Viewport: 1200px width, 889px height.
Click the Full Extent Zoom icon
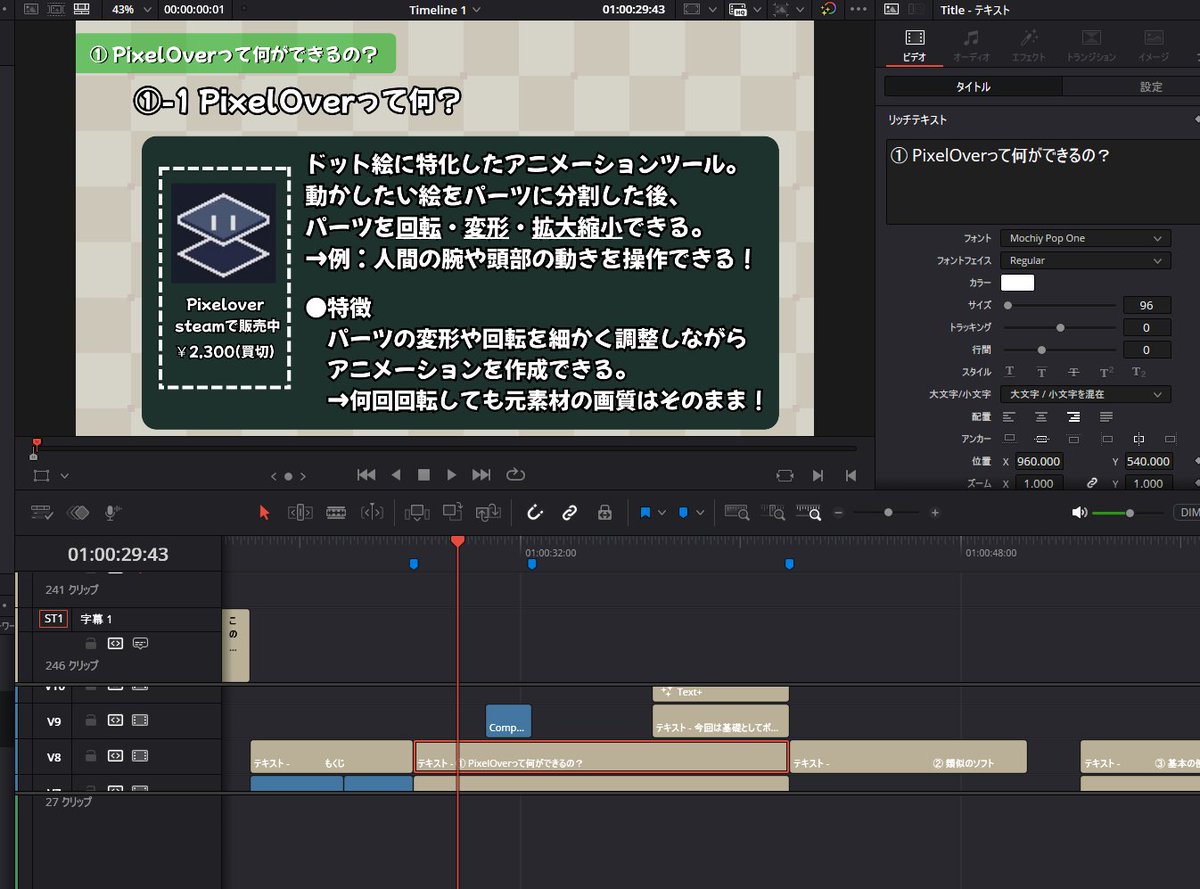coord(738,512)
